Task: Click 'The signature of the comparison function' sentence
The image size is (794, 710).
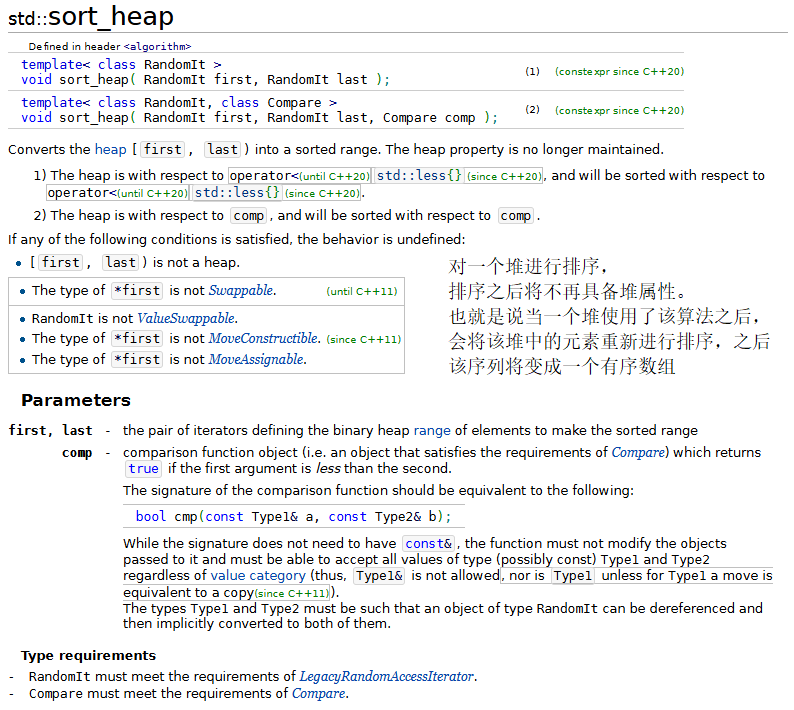Action: pyautogui.click(x=378, y=490)
